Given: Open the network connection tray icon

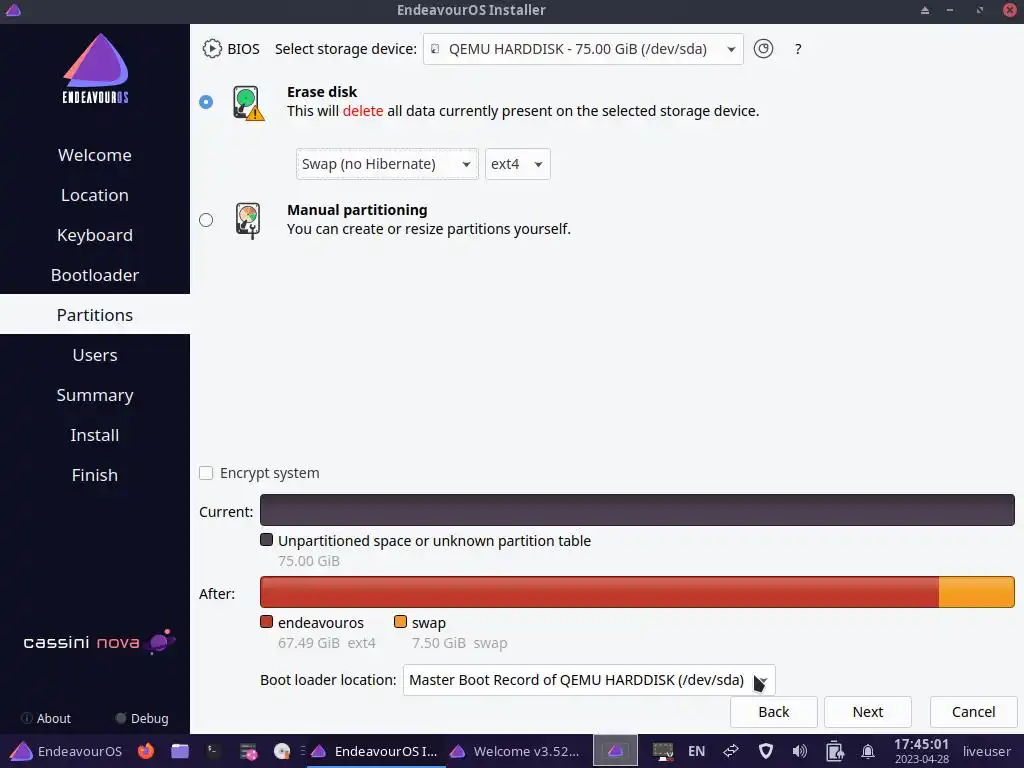Looking at the screenshot, I should [731, 751].
